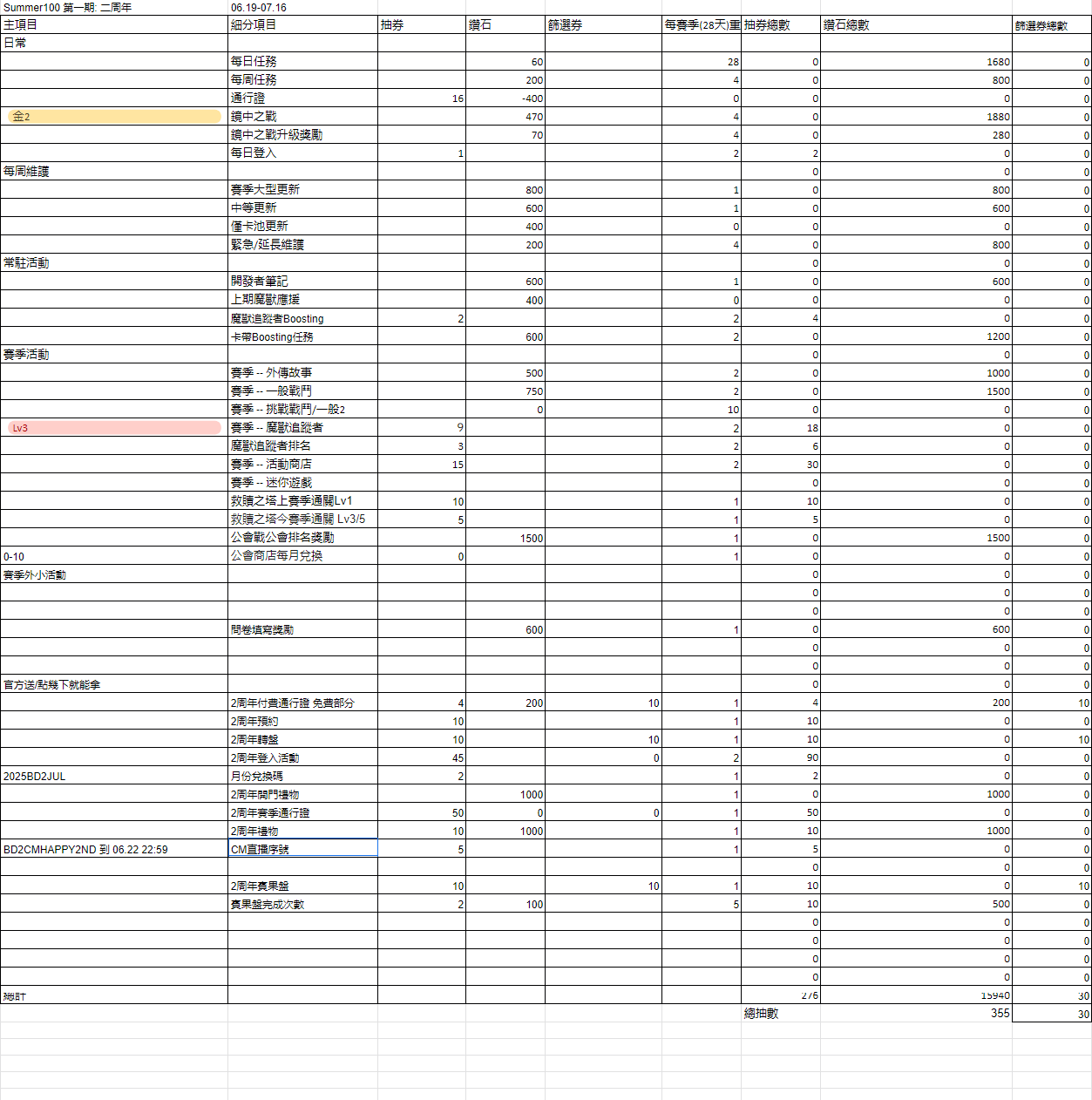
Task: Select the 賽季 -- 迷你遊戲 cell
Action: [302, 483]
